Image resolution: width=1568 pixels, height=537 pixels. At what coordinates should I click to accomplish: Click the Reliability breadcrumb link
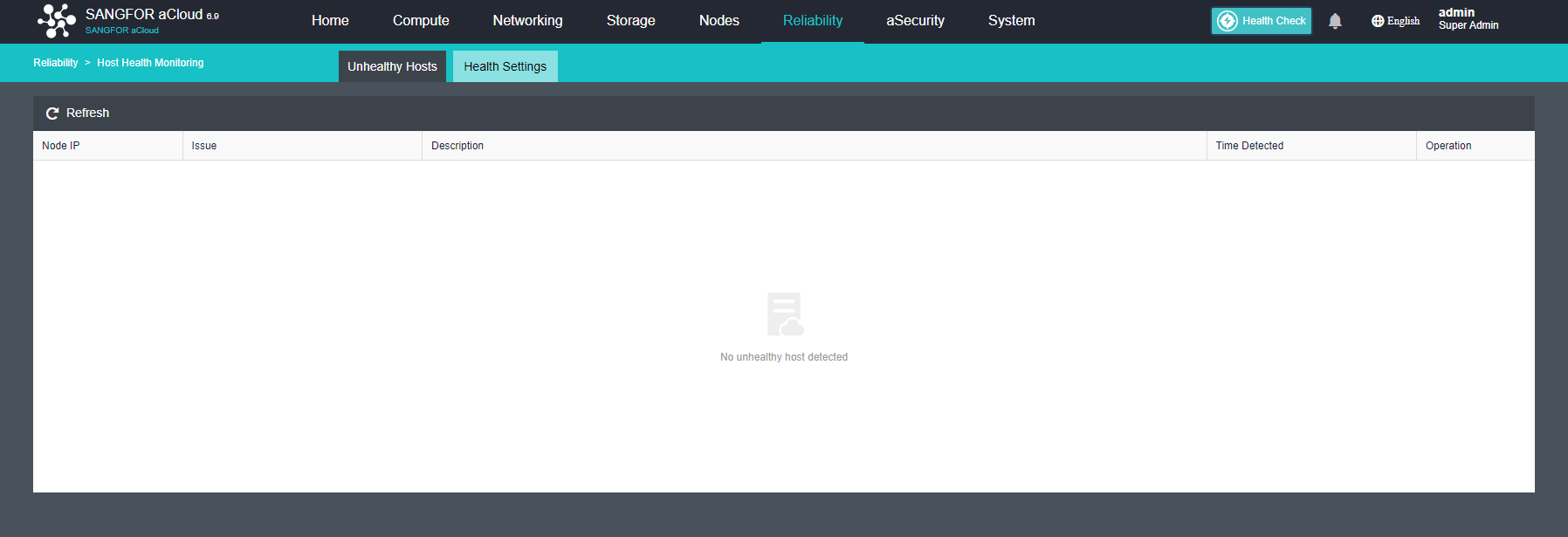coord(55,63)
